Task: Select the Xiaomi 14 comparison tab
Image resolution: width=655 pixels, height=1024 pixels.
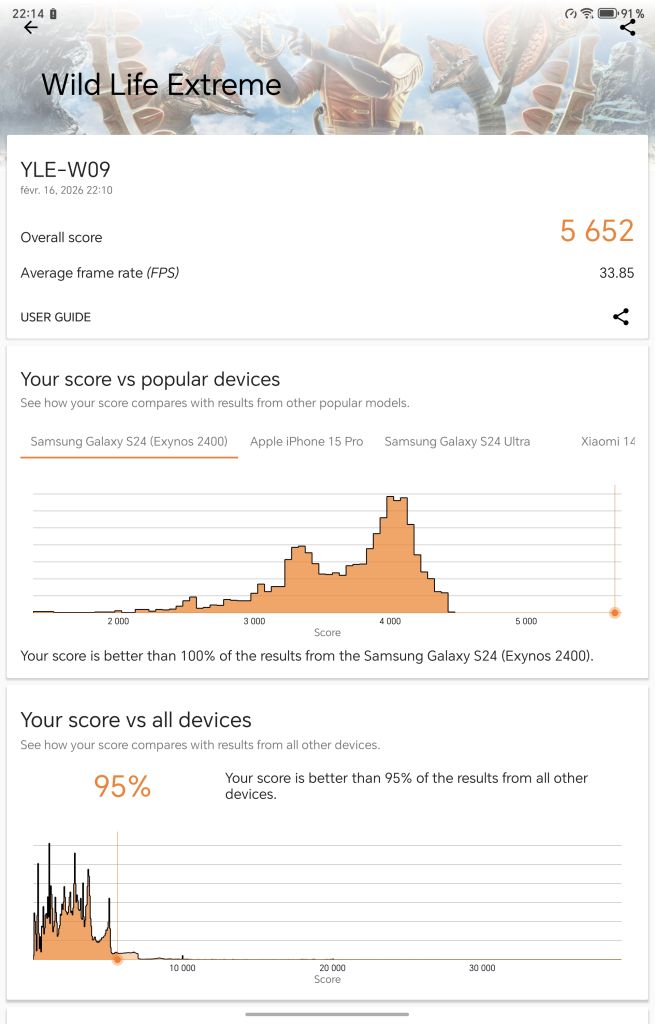Action: pyautogui.click(x=607, y=441)
